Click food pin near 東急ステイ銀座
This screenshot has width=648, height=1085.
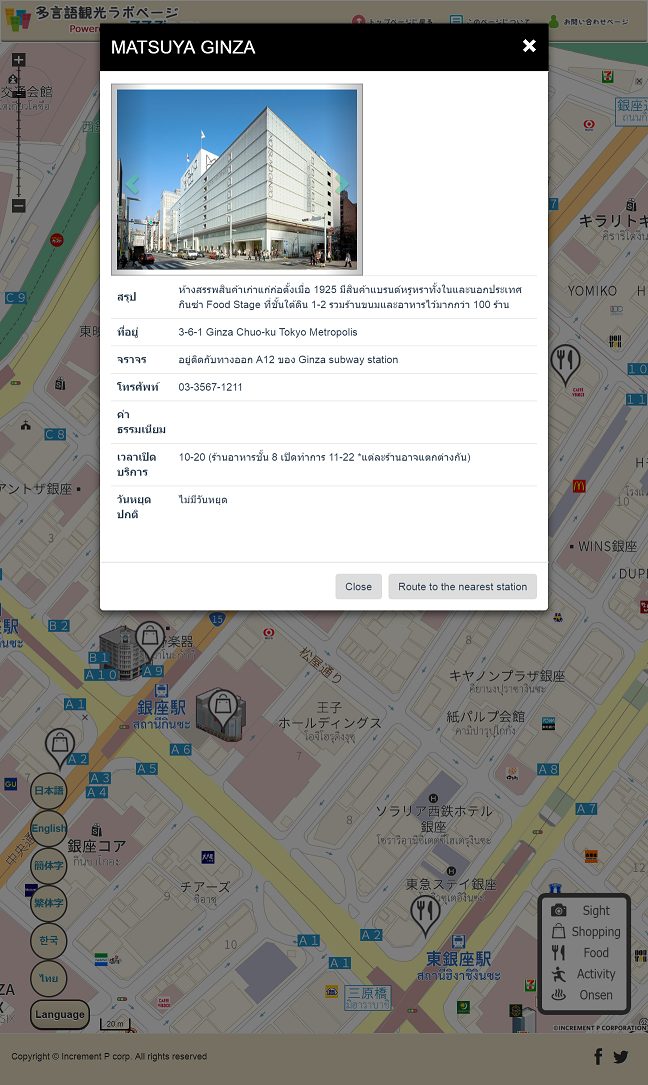(426, 915)
